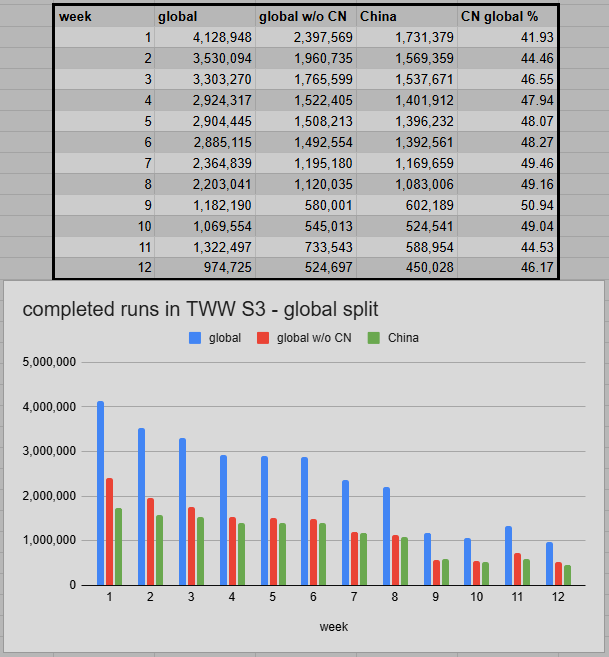This screenshot has height=657, width=609.
Task: Click the blue global legend swatch
Action: (195, 338)
